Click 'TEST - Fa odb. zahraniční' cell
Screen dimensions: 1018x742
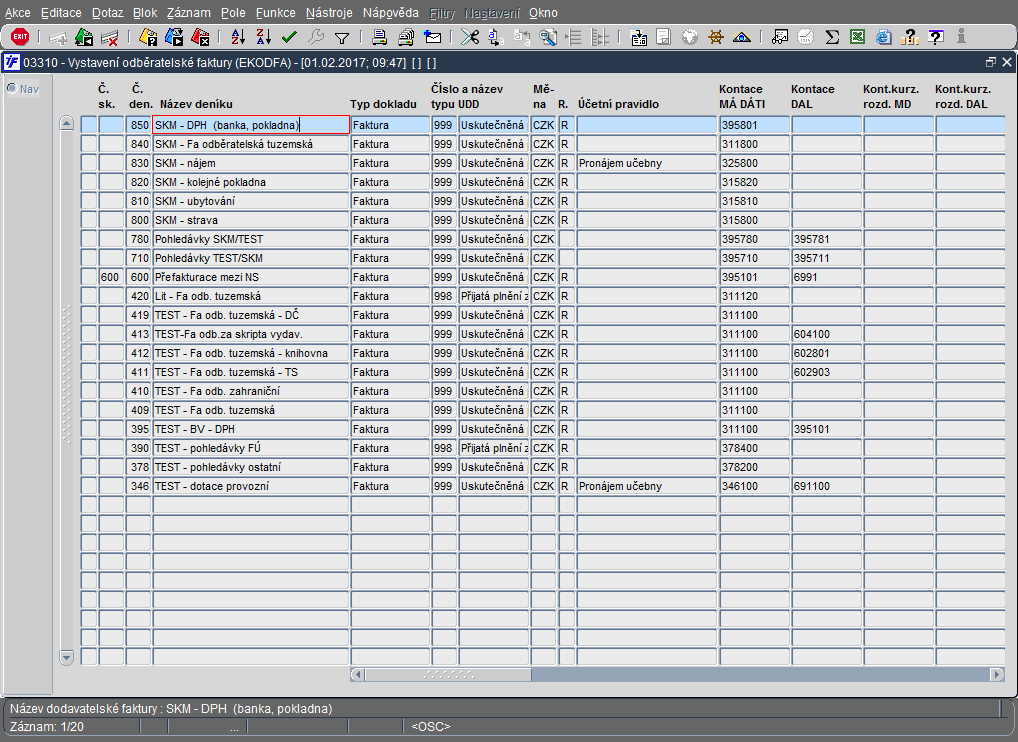(251, 391)
